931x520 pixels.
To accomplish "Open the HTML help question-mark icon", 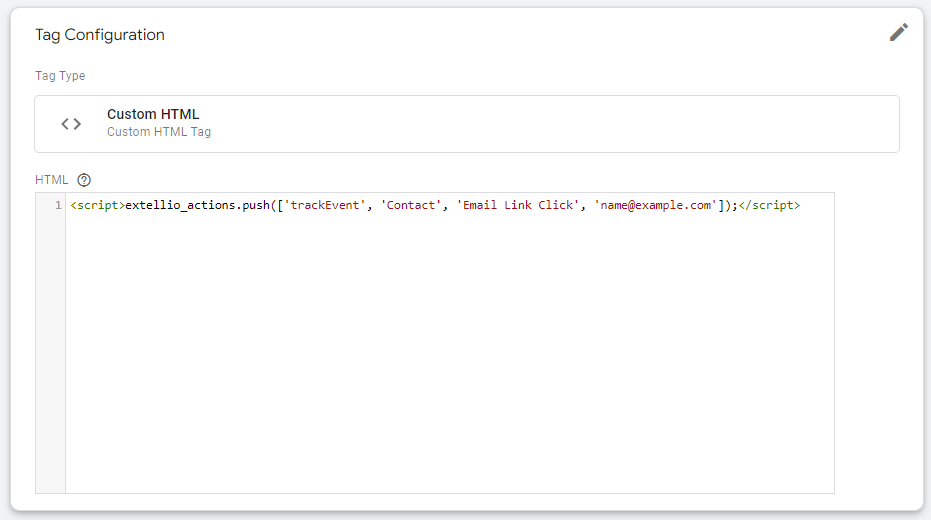I will 84,180.
